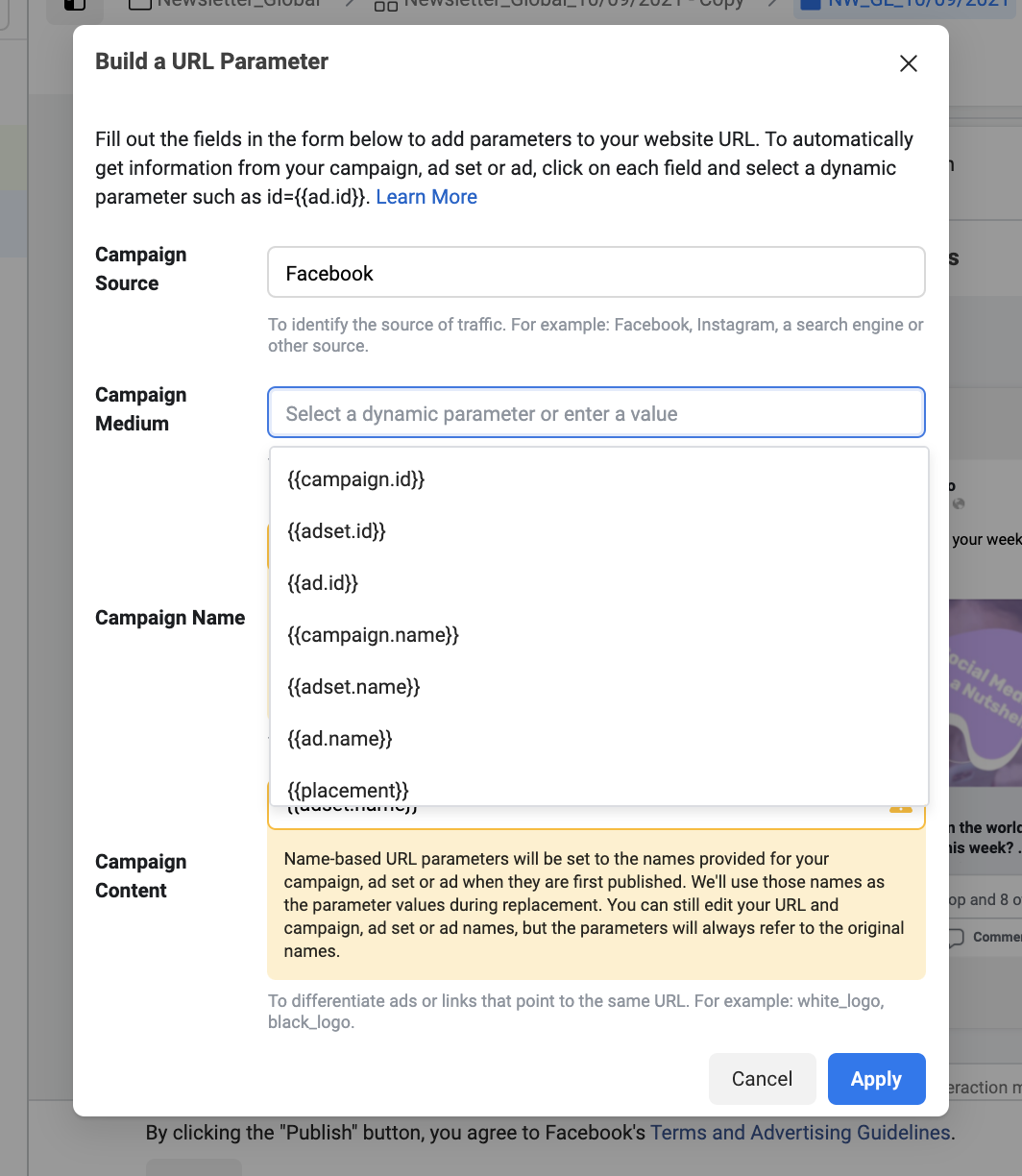Select {{placement}} from the parameter list
Viewport: 1022px width, 1176px height.
pos(347,790)
